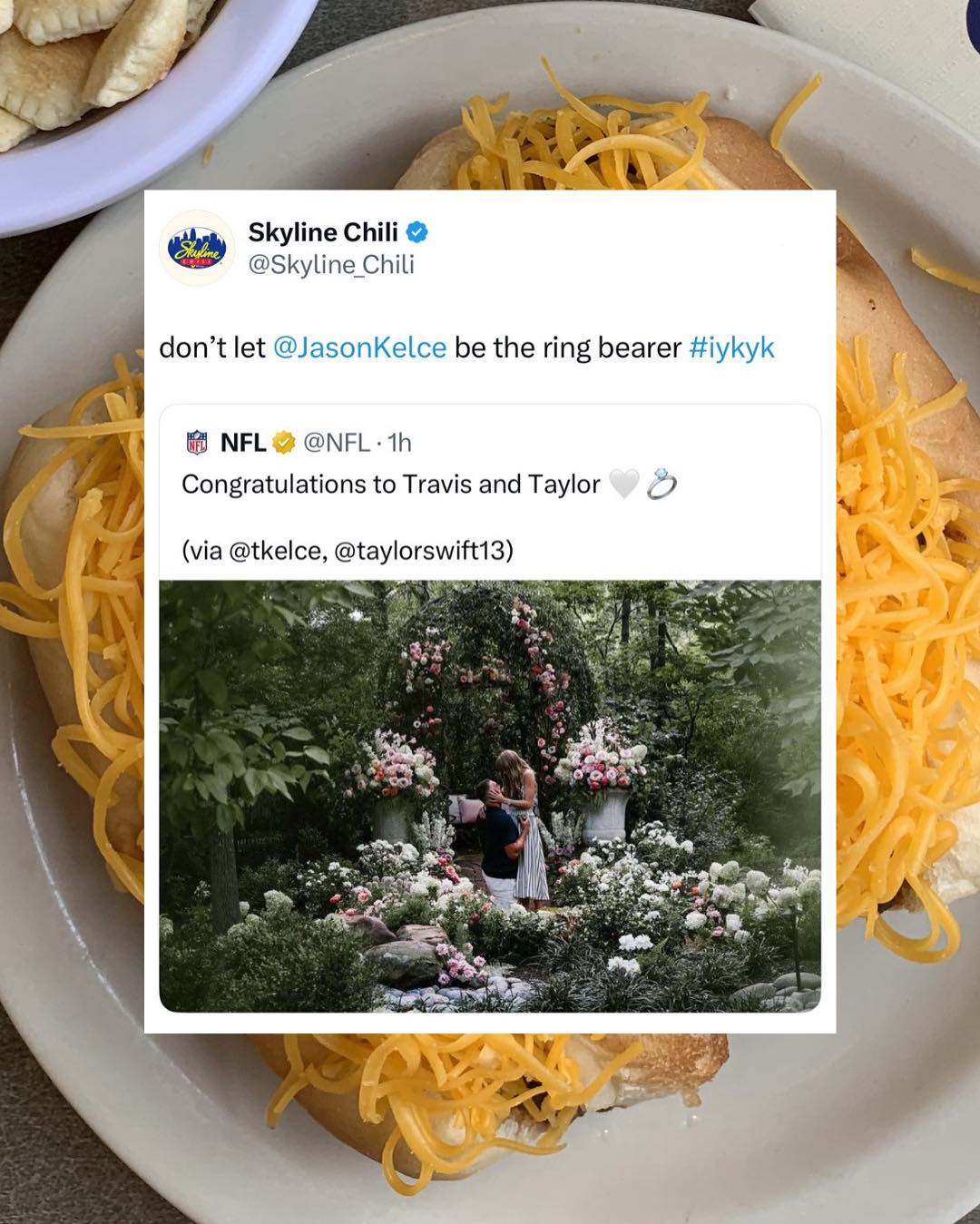
Task: Click the @NFL handle
Action: 337,443
